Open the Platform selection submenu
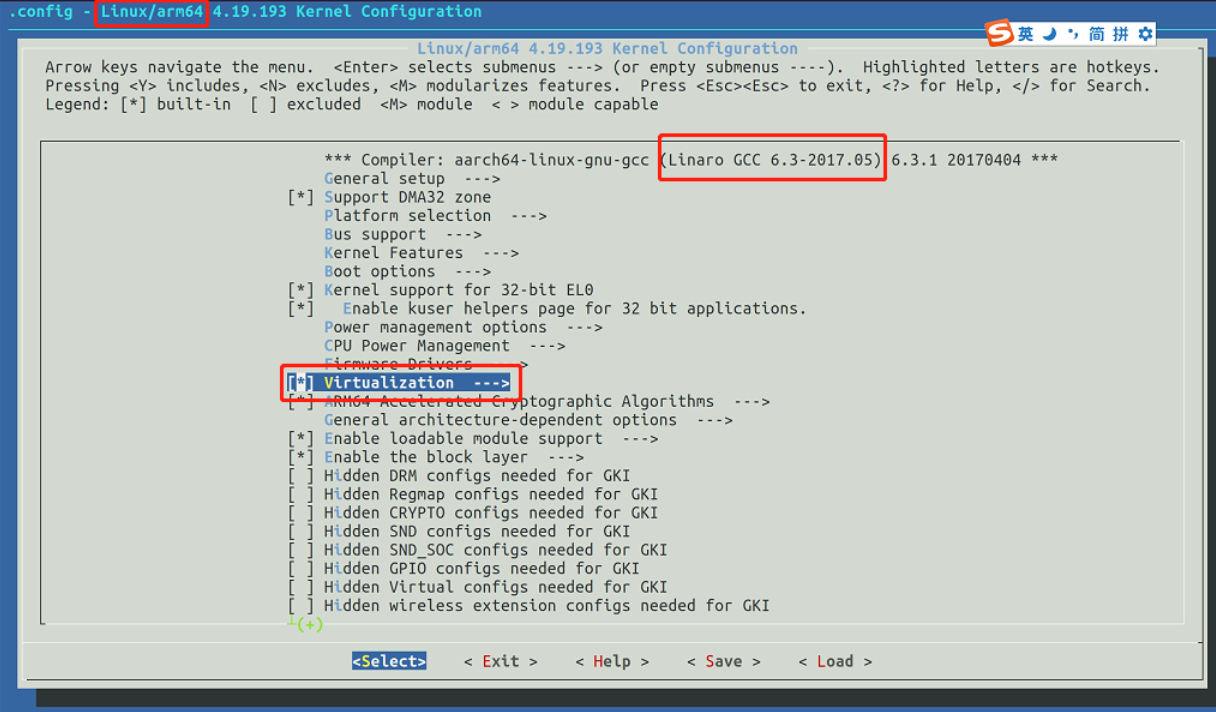The height and width of the screenshot is (712, 1216). 435,215
